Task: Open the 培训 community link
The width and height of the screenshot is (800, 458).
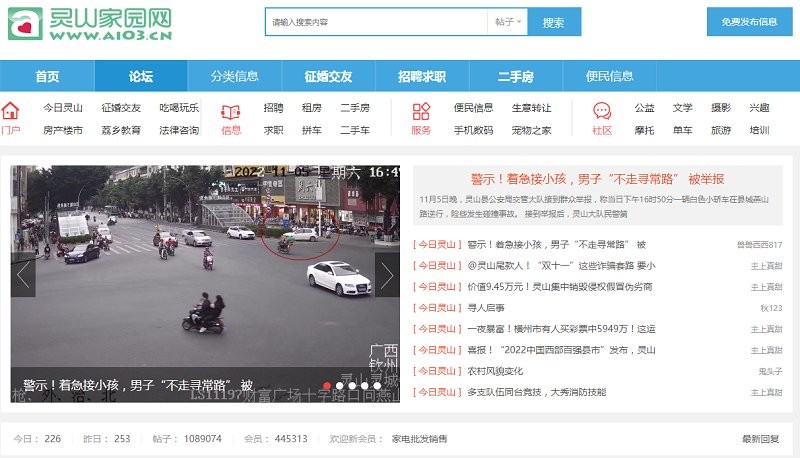Action: [759, 130]
